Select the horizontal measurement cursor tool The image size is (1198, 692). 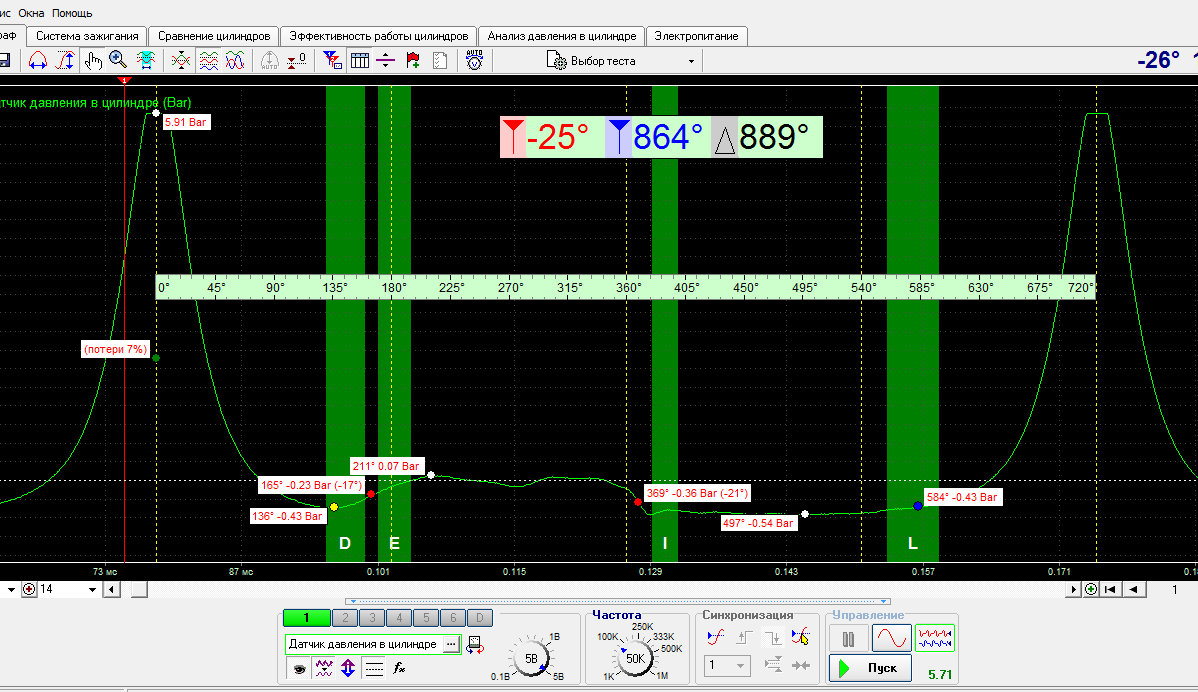37,60
